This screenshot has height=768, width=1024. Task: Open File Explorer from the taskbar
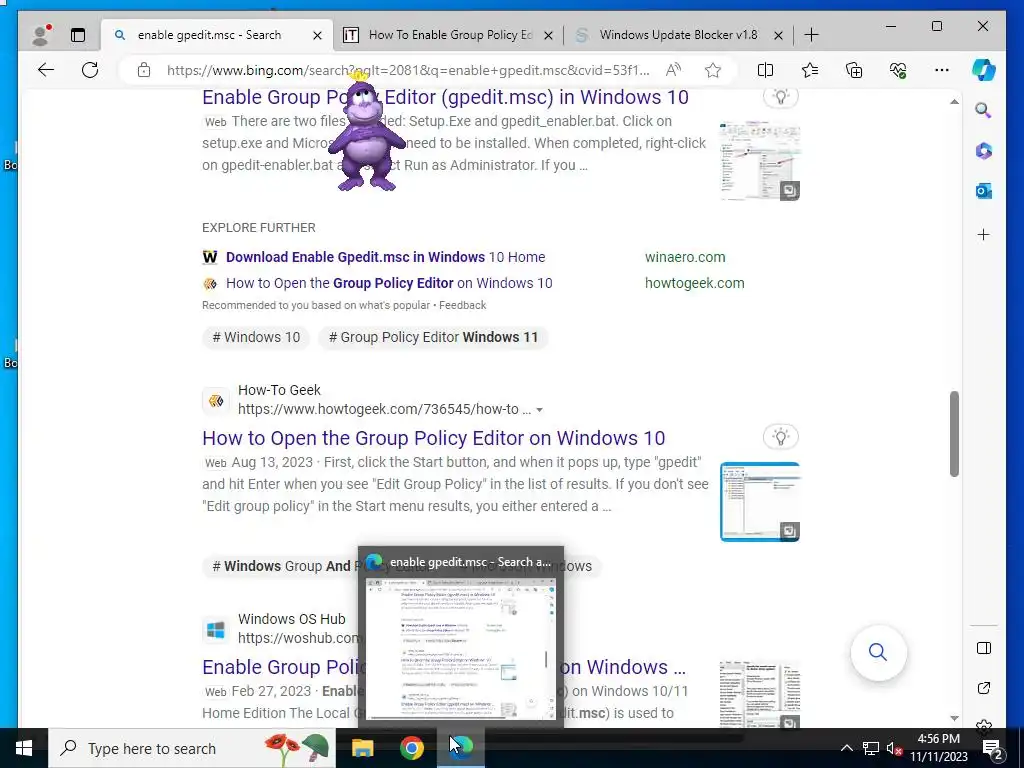coord(362,748)
